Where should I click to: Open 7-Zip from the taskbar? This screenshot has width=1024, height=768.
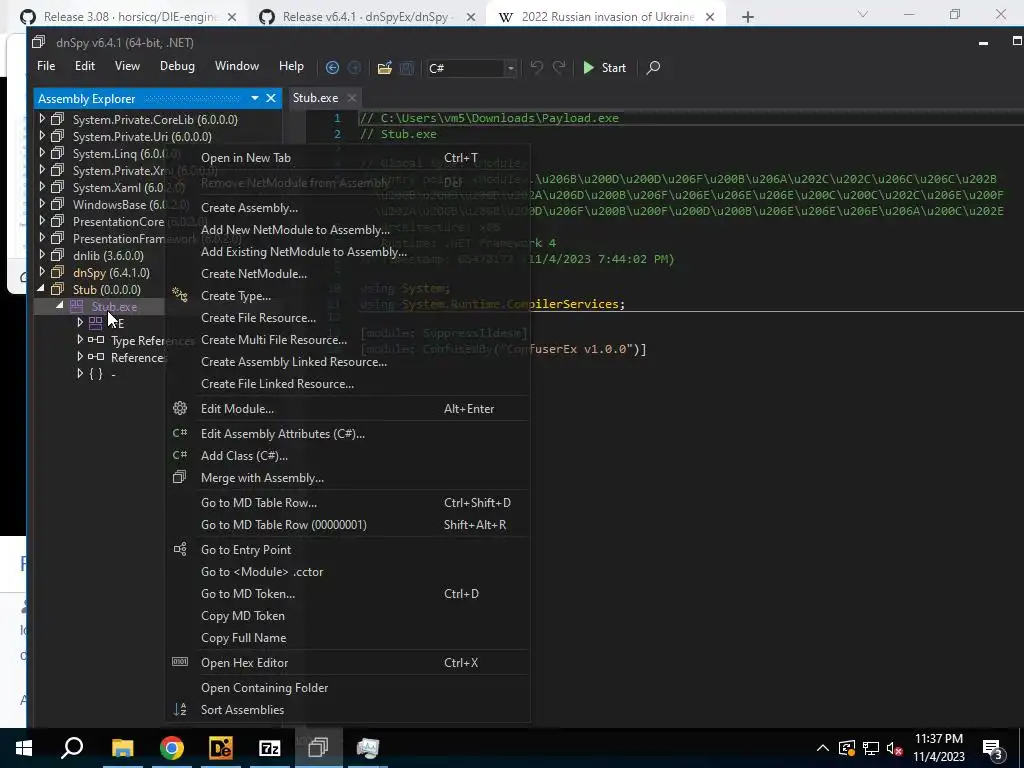269,748
